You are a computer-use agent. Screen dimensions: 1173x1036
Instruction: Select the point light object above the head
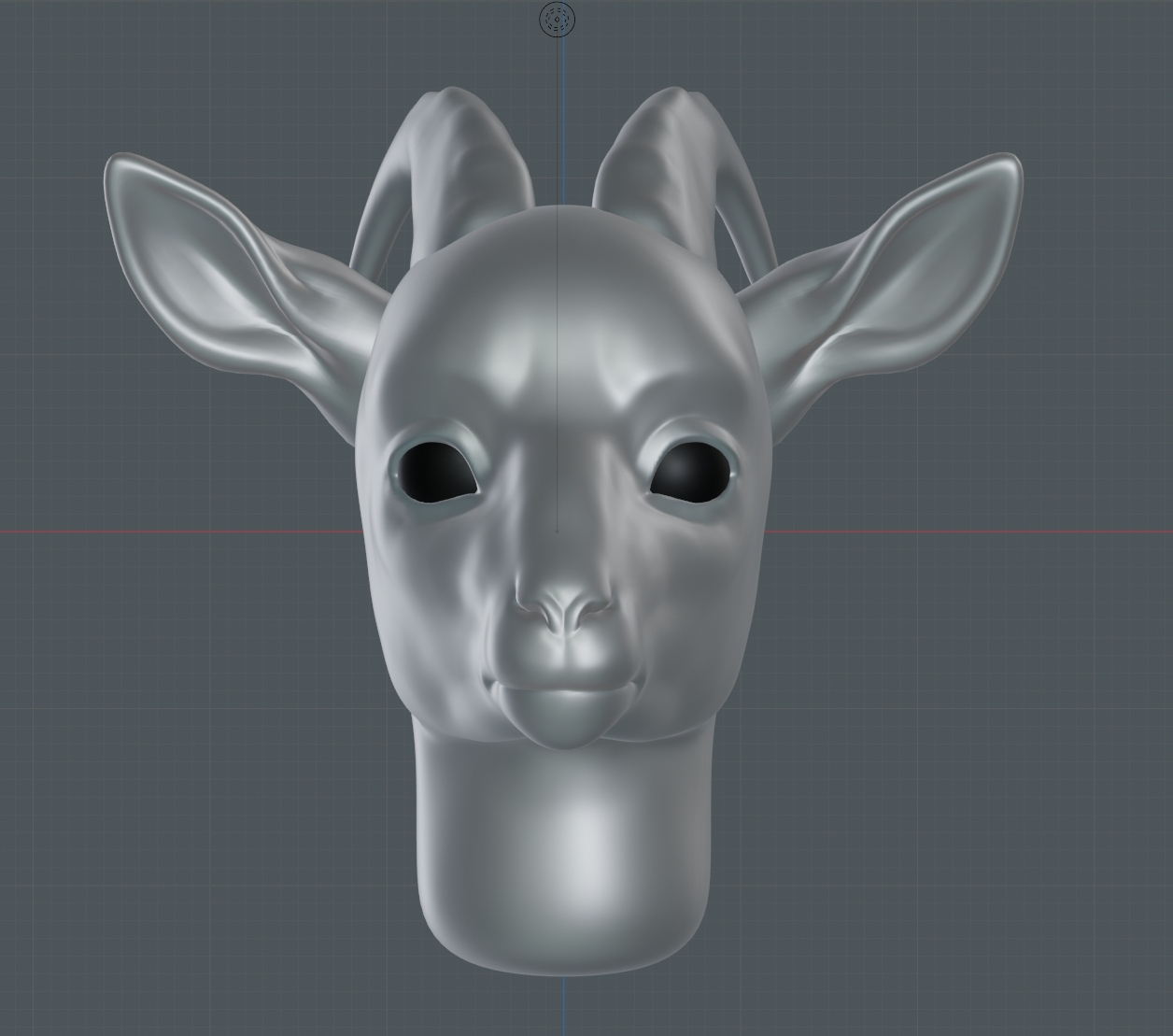pyautogui.click(x=558, y=20)
